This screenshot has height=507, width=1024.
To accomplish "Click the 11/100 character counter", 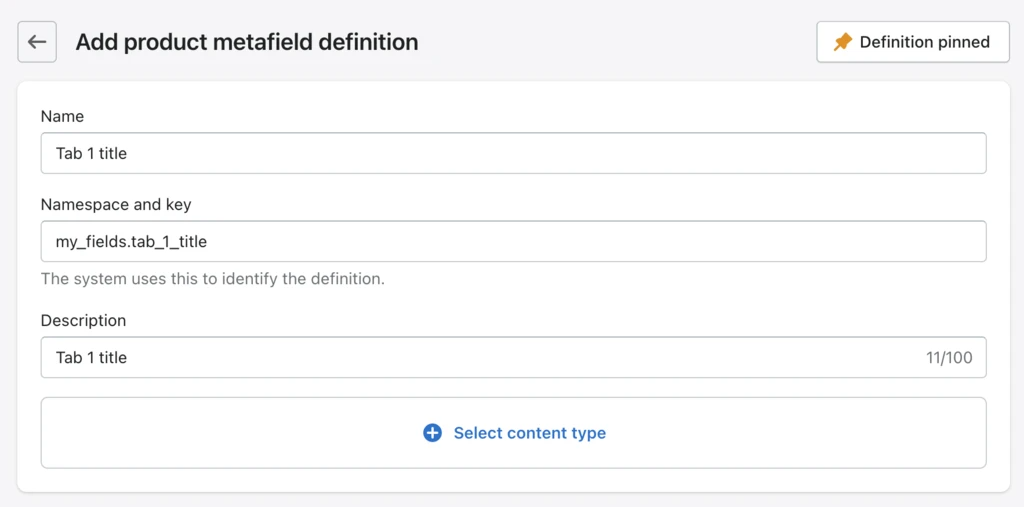I will [948, 358].
